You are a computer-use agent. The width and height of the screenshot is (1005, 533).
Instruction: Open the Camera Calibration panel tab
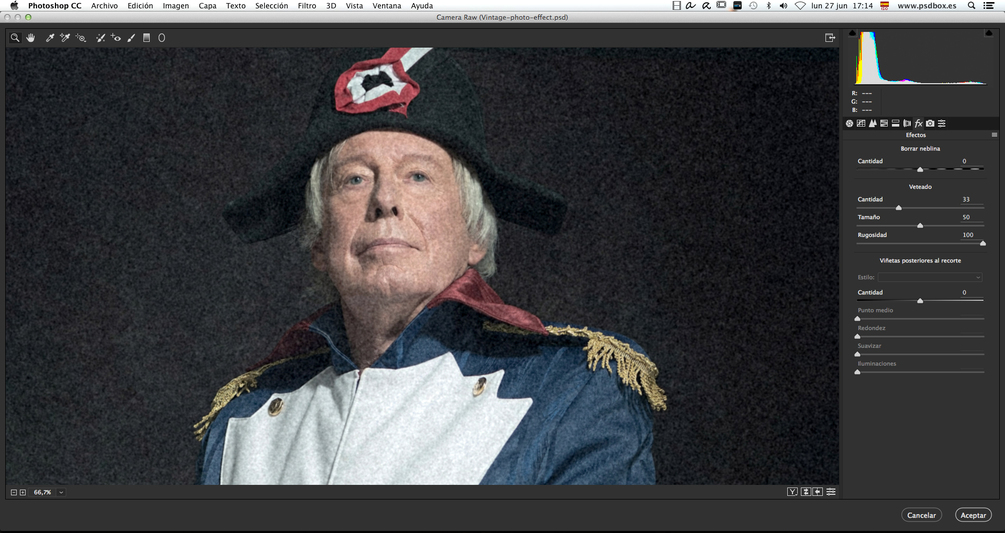tap(930, 123)
